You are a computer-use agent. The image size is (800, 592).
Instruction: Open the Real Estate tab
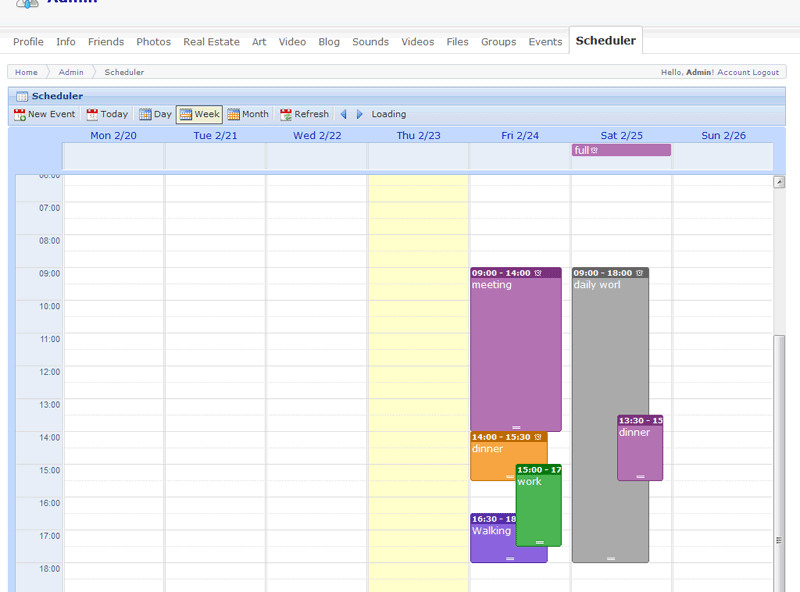pyautogui.click(x=211, y=42)
